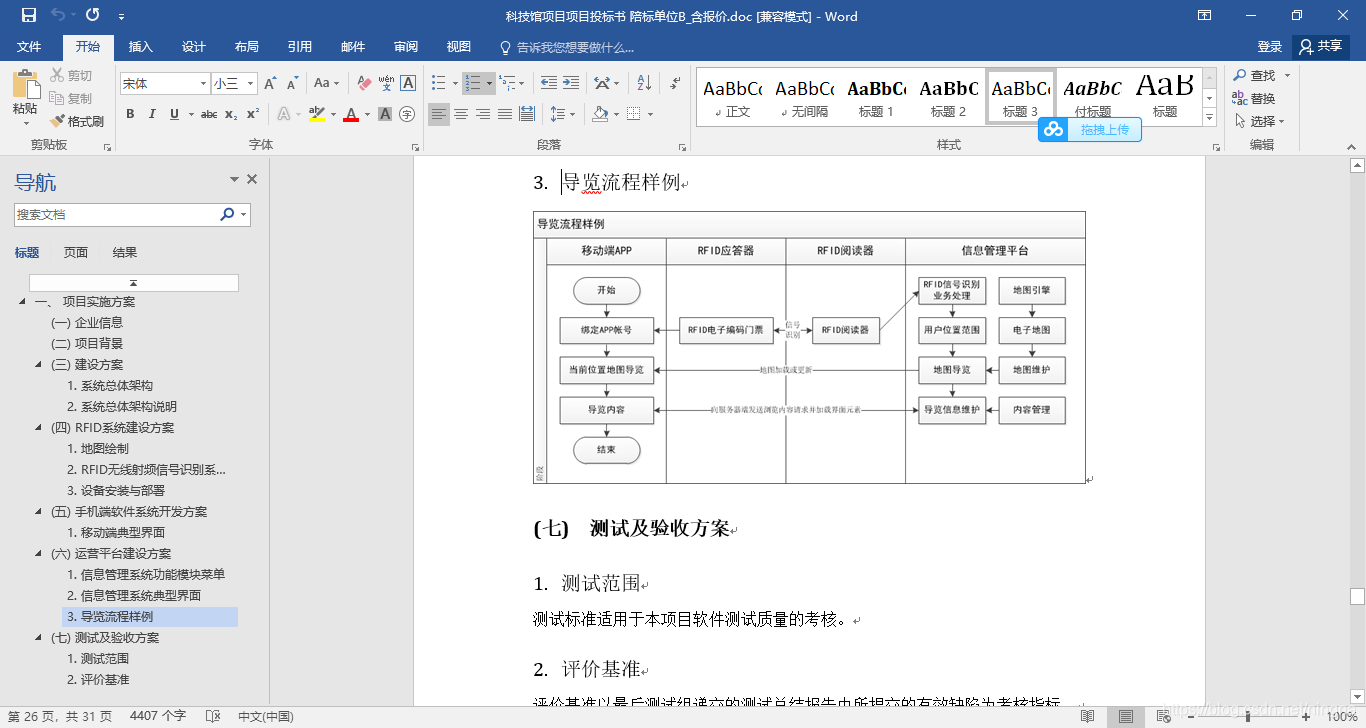Justify the paragraph text
Image resolution: width=1366 pixels, height=728 pixels.
coord(505,114)
